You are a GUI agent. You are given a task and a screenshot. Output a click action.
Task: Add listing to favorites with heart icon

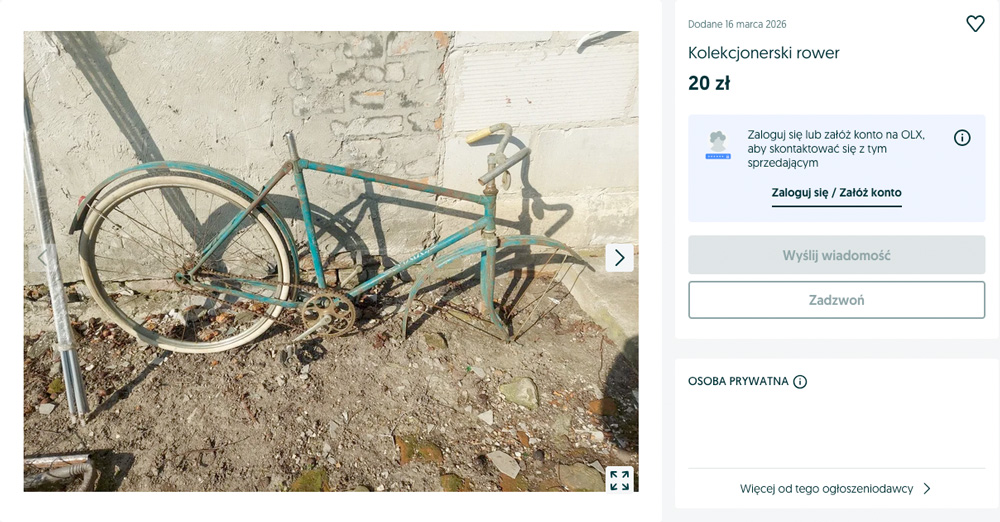point(975,24)
